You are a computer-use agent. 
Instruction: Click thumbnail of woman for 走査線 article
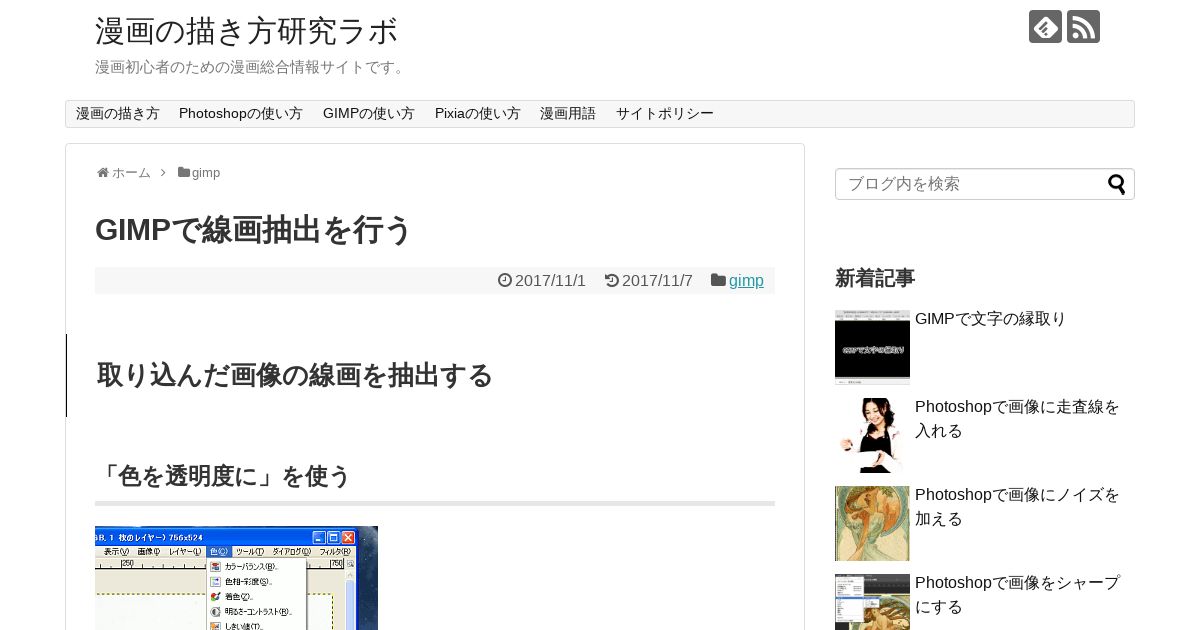coord(872,435)
